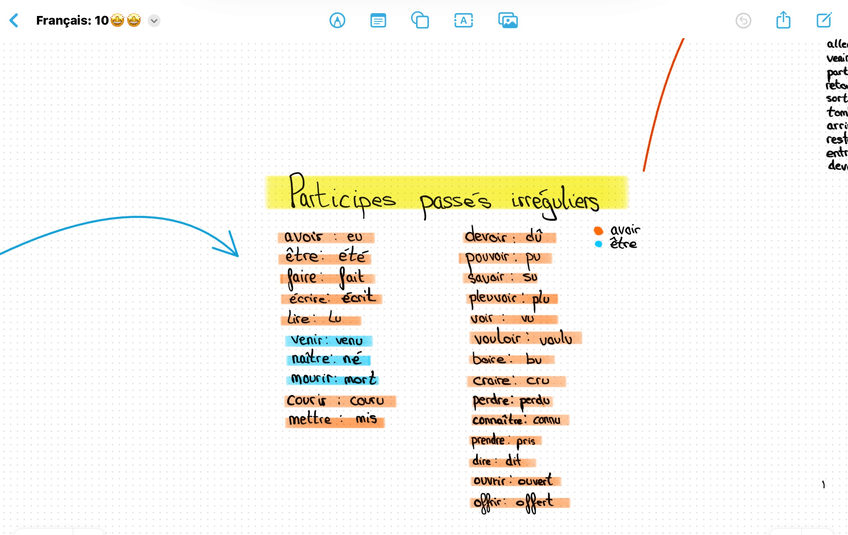Share this board
848x535 pixels.
point(783,20)
